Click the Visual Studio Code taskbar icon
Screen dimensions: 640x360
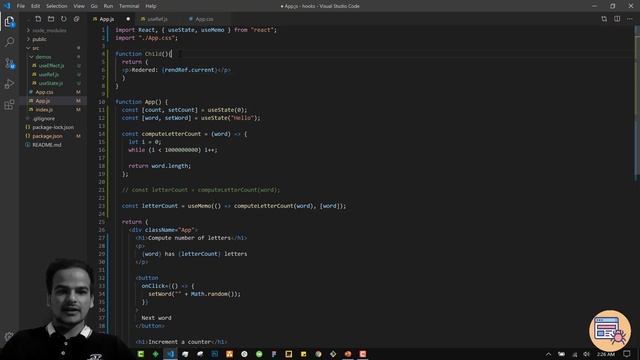pos(170,354)
